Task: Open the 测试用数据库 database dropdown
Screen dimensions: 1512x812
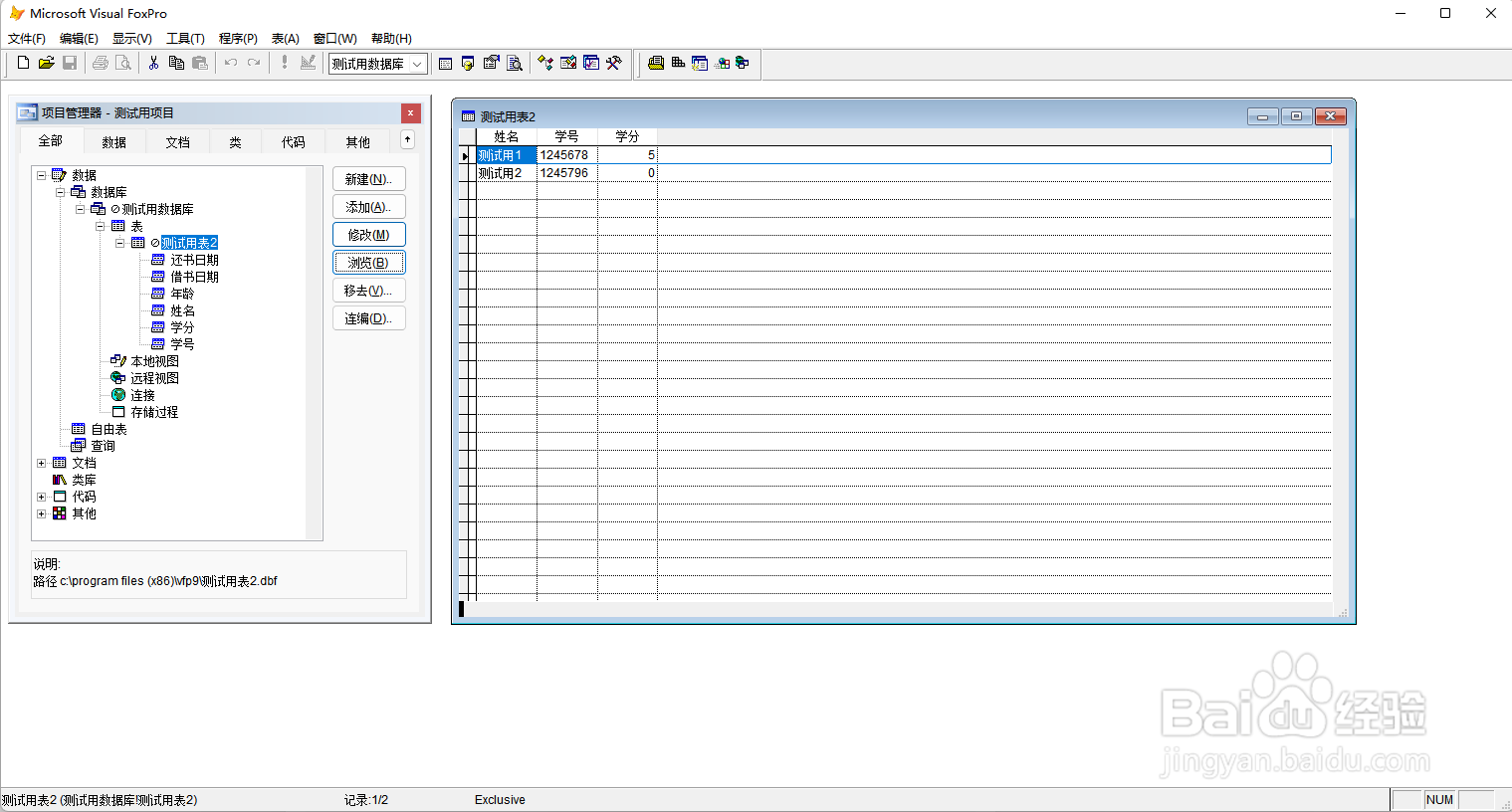Action: (418, 64)
